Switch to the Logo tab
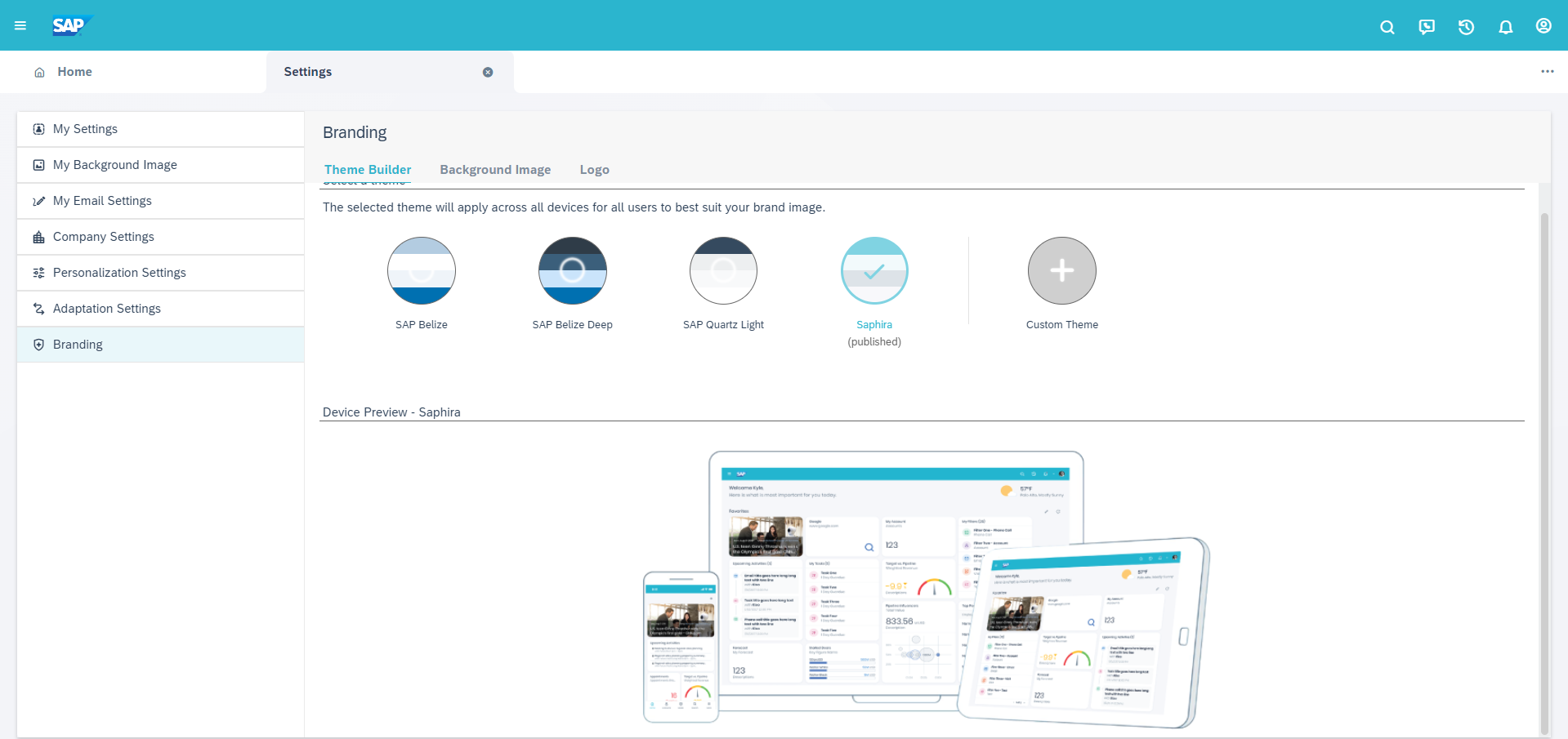The image size is (1568, 739). (x=595, y=170)
